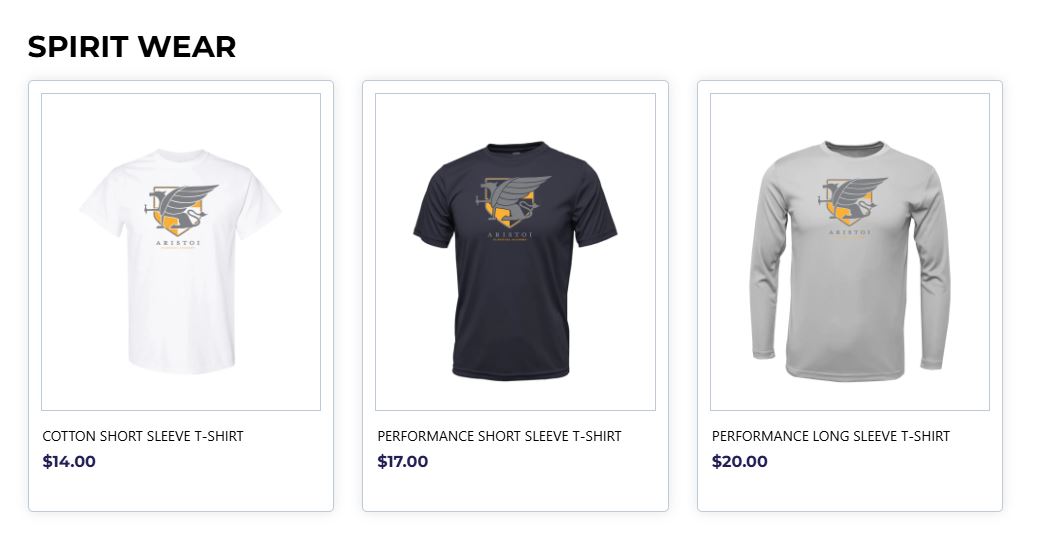Click the winged horse logo on the gray shirt
Image resolution: width=1044 pixels, height=548 pixels.
click(x=850, y=200)
